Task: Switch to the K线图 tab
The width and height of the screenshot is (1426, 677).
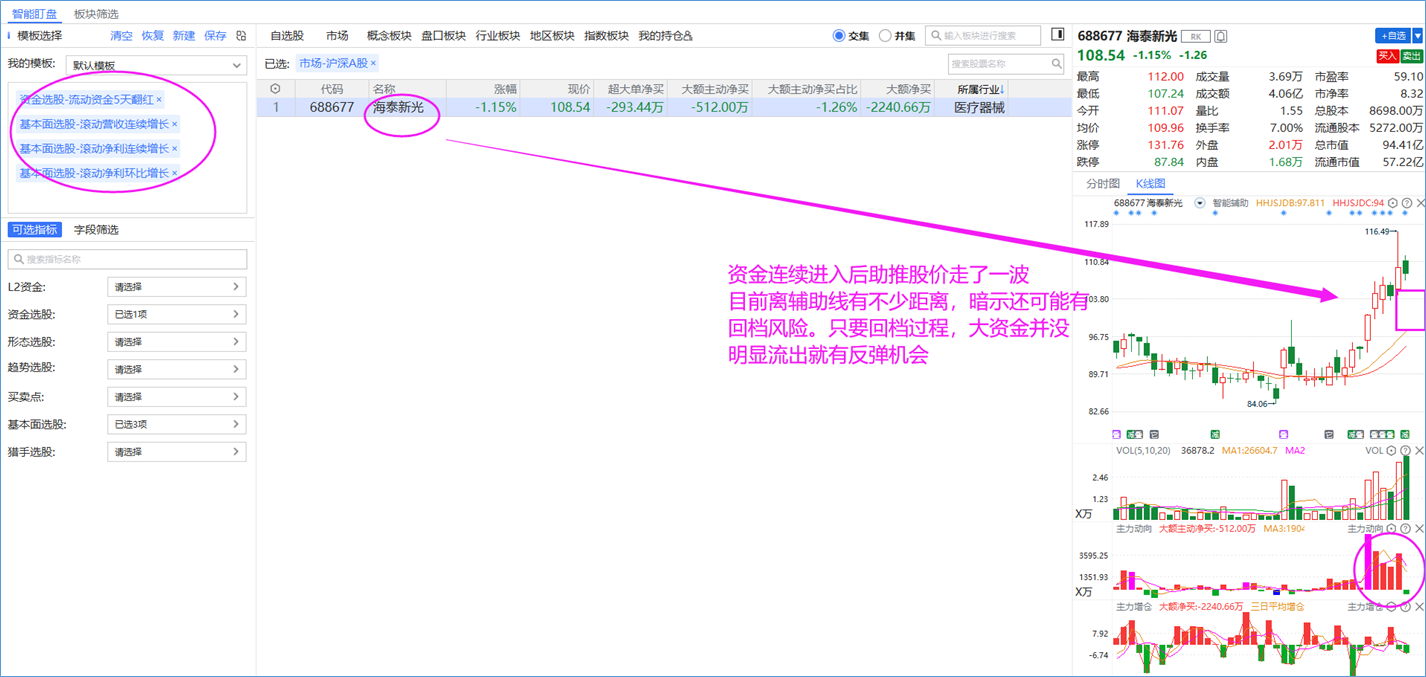Action: pos(1151,184)
